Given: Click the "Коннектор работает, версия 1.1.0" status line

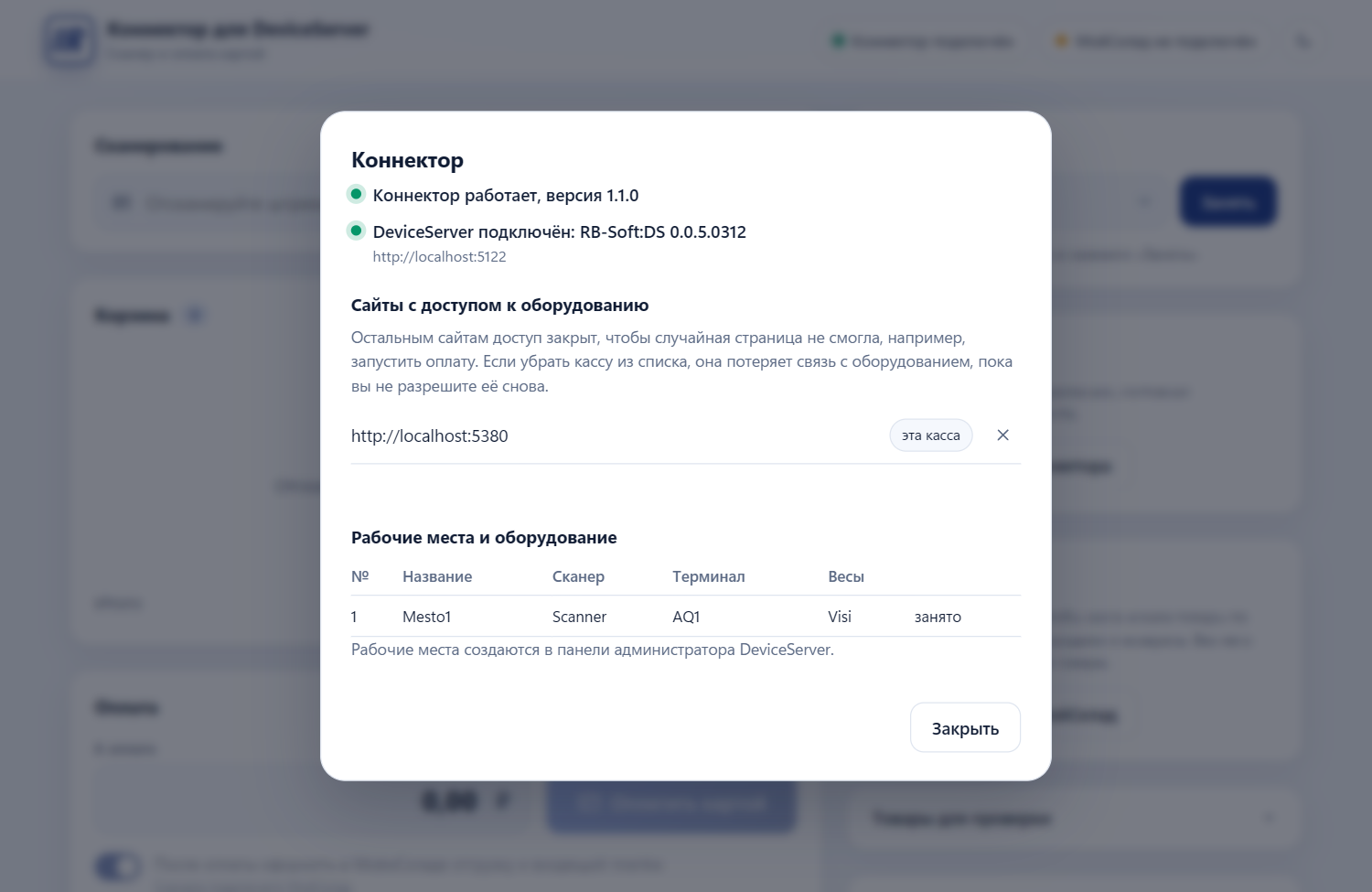Looking at the screenshot, I should pyautogui.click(x=506, y=196).
